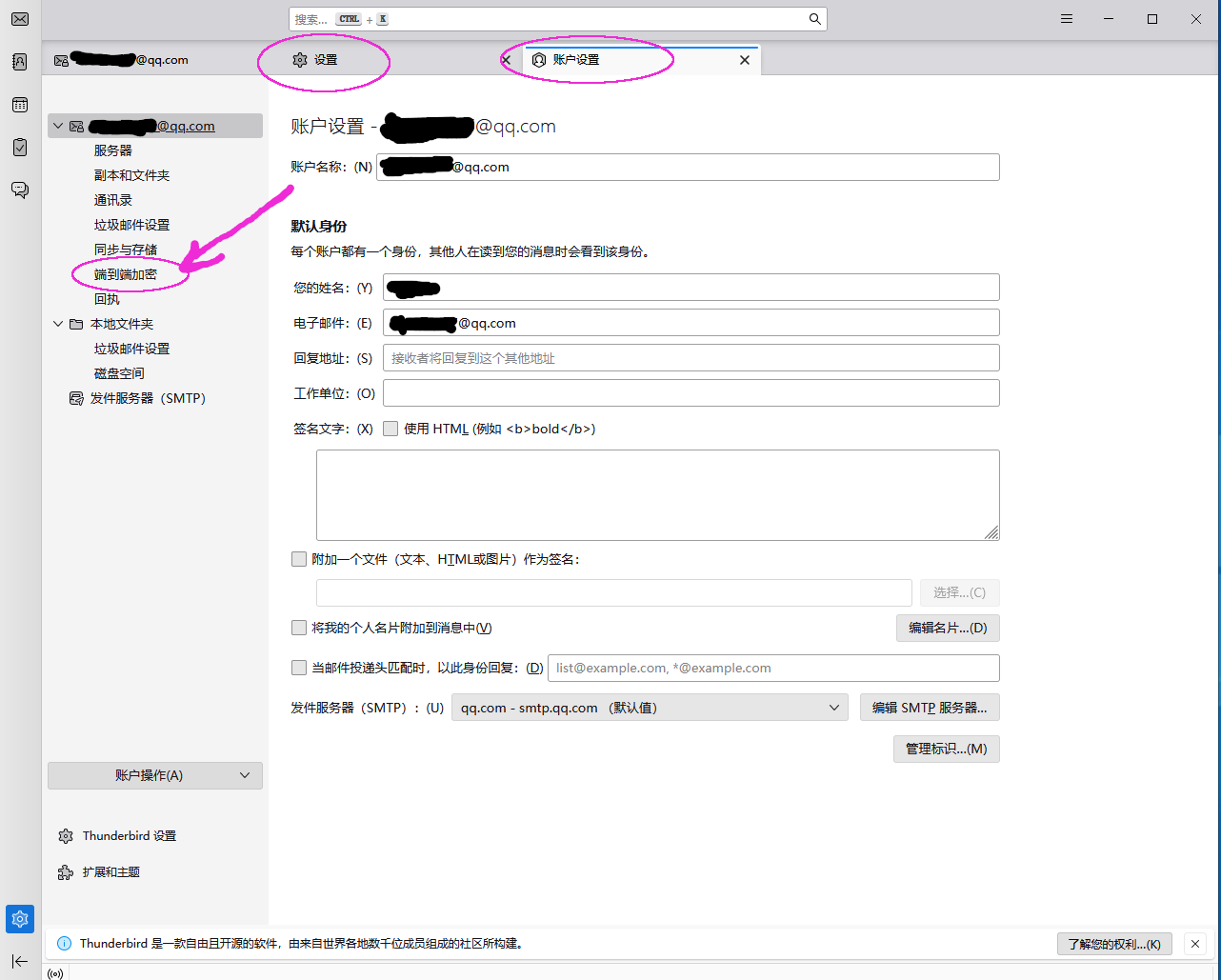Screen dimensions: 1221x980
Task: Open the Chat space icon
Action: [20, 190]
